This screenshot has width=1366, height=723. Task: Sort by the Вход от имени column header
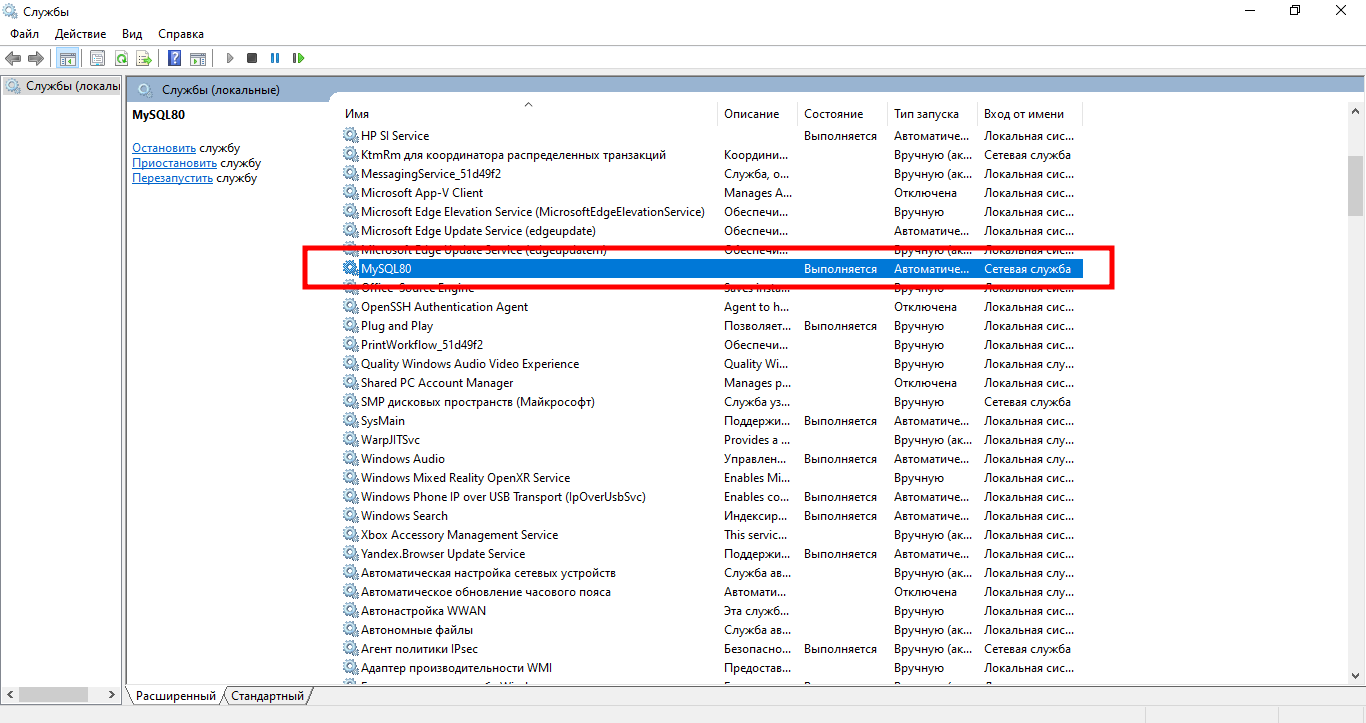click(1029, 114)
